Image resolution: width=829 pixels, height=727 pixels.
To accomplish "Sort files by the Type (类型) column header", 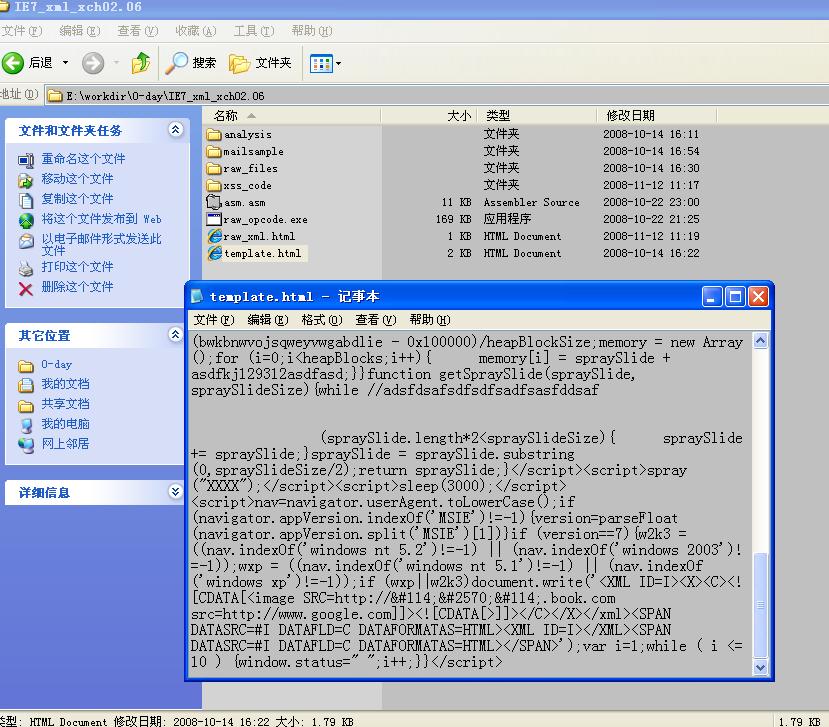I will 537,116.
